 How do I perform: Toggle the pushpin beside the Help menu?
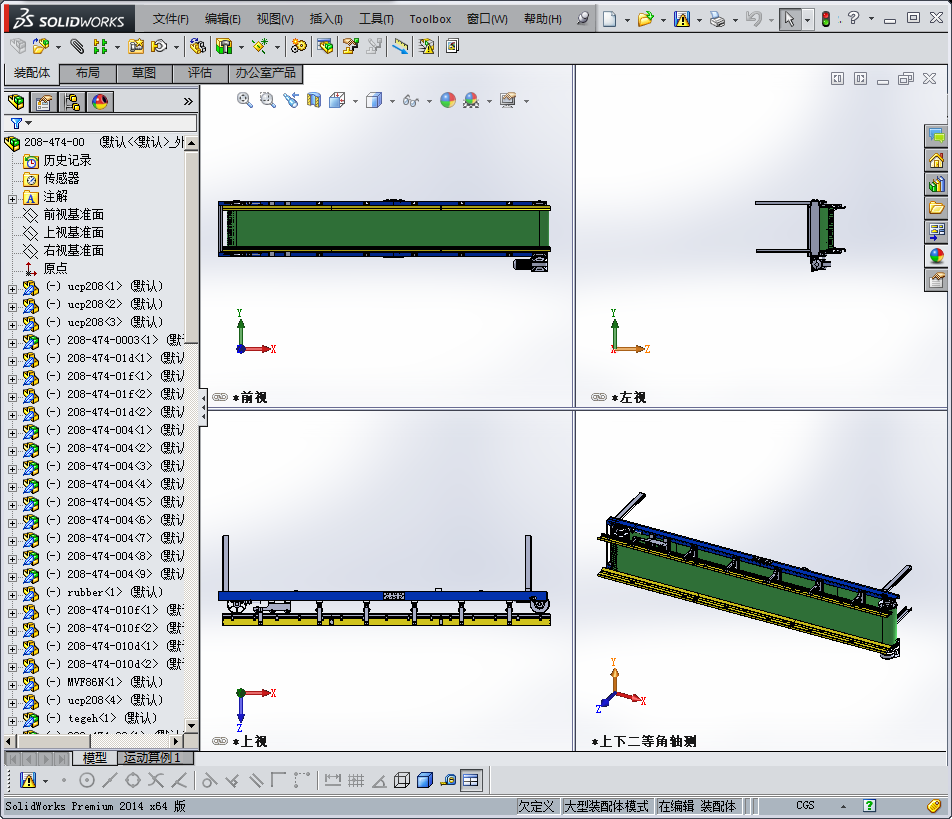pos(583,18)
